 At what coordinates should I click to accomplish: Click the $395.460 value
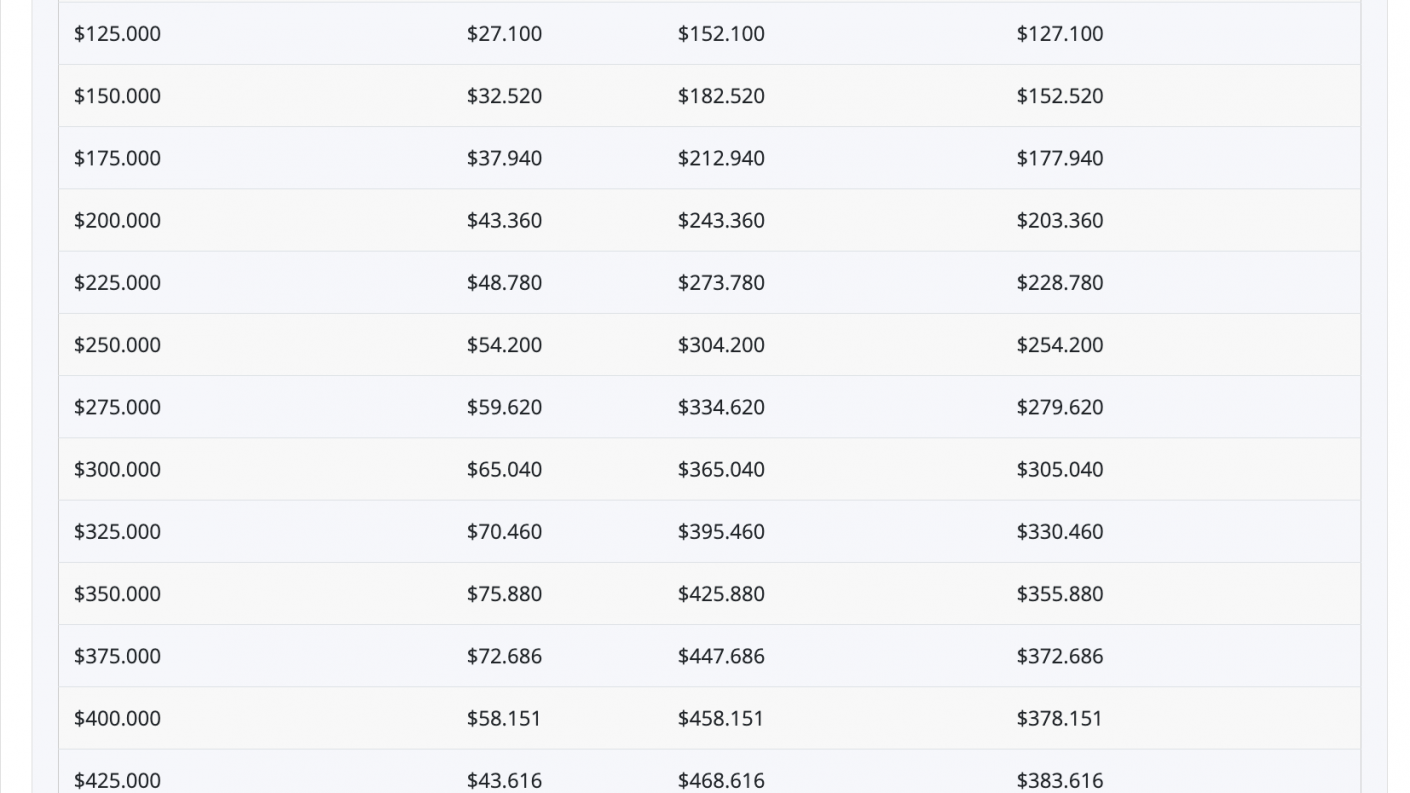[x=721, y=532]
